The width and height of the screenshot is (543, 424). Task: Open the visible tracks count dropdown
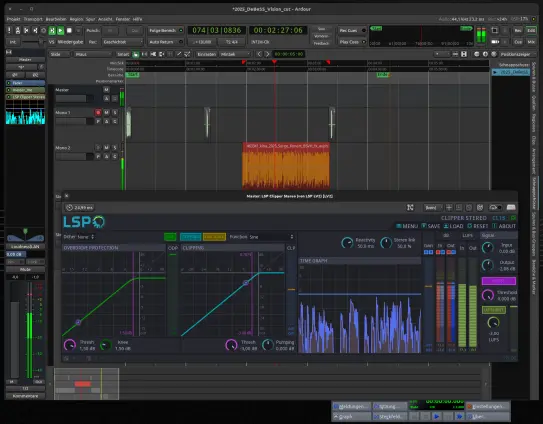pos(442,54)
